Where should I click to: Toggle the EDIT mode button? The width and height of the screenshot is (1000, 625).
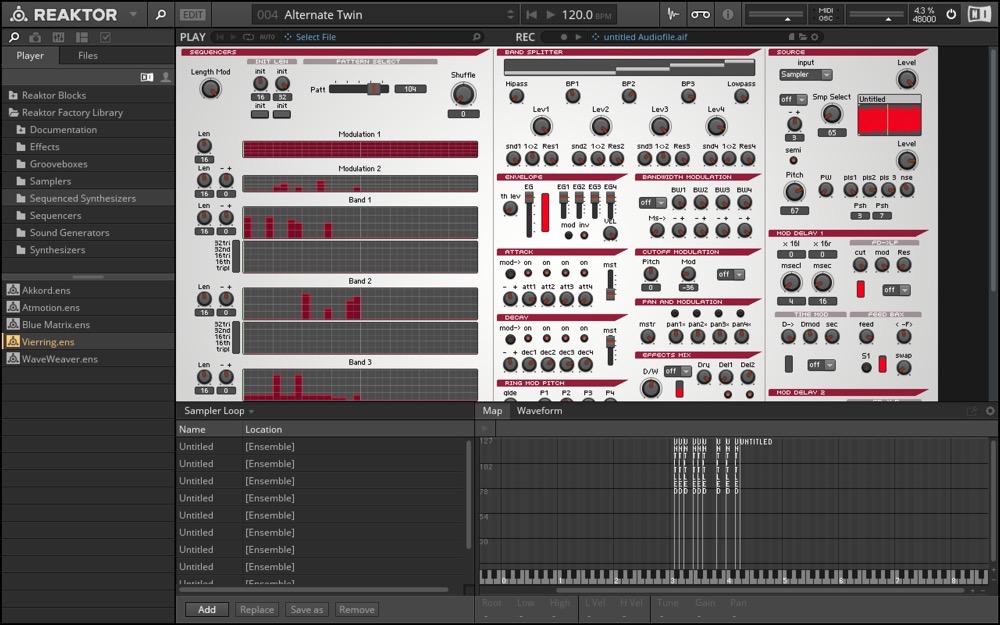point(192,14)
